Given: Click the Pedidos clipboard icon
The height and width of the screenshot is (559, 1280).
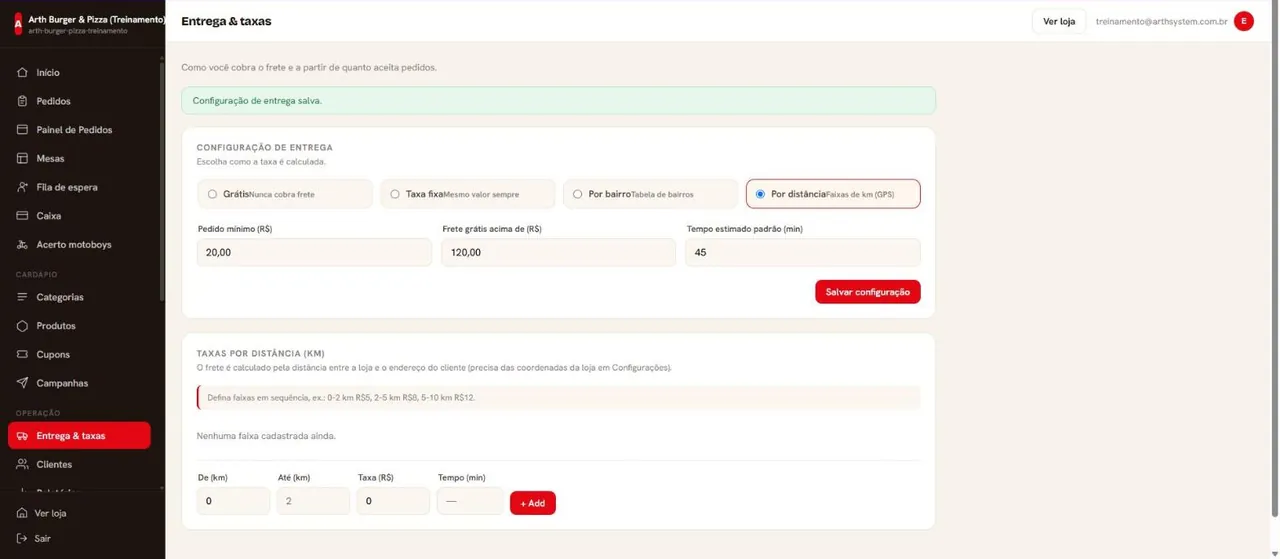Looking at the screenshot, I should (x=23, y=101).
